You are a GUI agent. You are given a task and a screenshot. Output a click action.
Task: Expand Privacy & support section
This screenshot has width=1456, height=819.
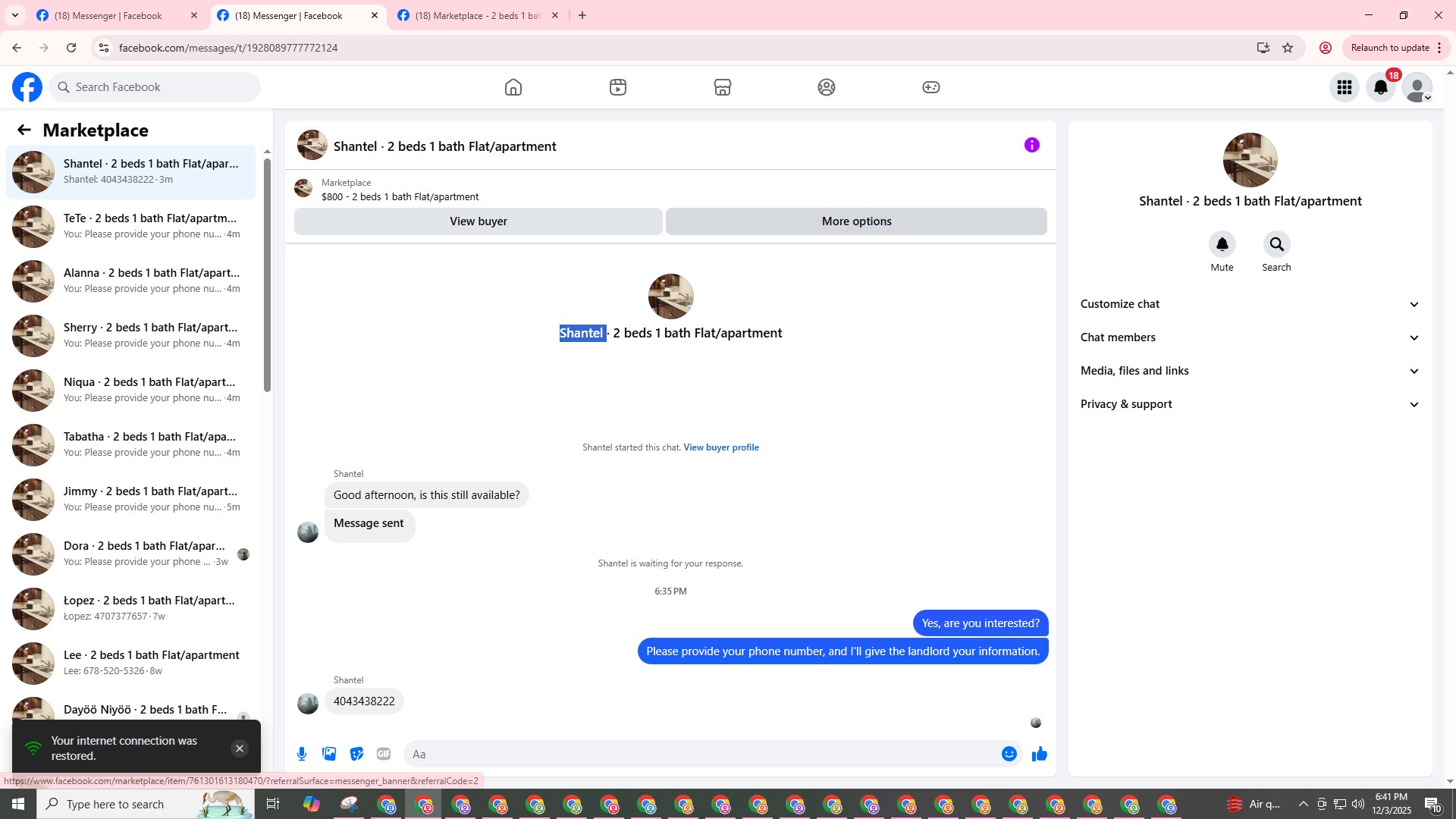tap(1250, 404)
